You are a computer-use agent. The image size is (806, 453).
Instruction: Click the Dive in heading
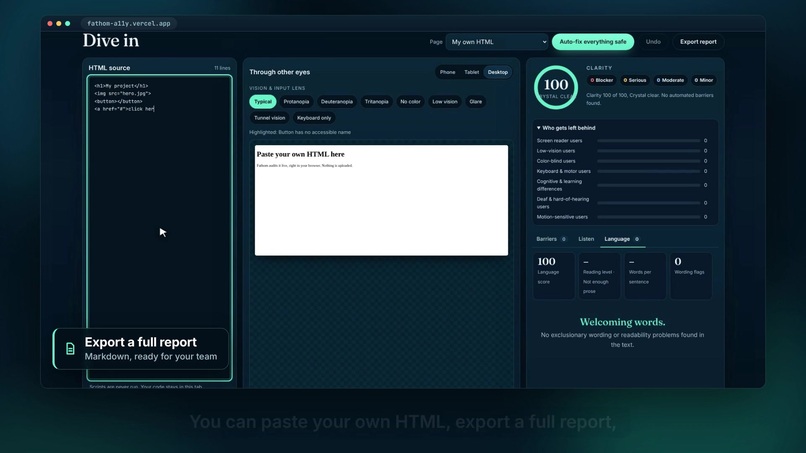tap(111, 41)
